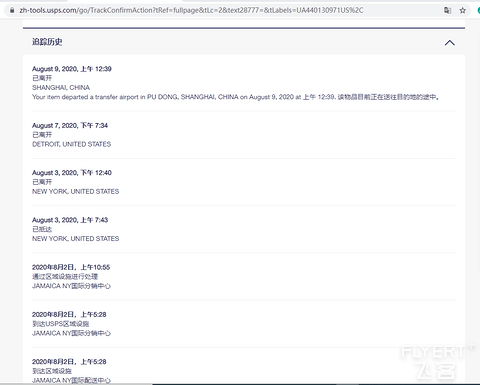
Task: Click the 已抵达 status label
Action: tap(42, 229)
